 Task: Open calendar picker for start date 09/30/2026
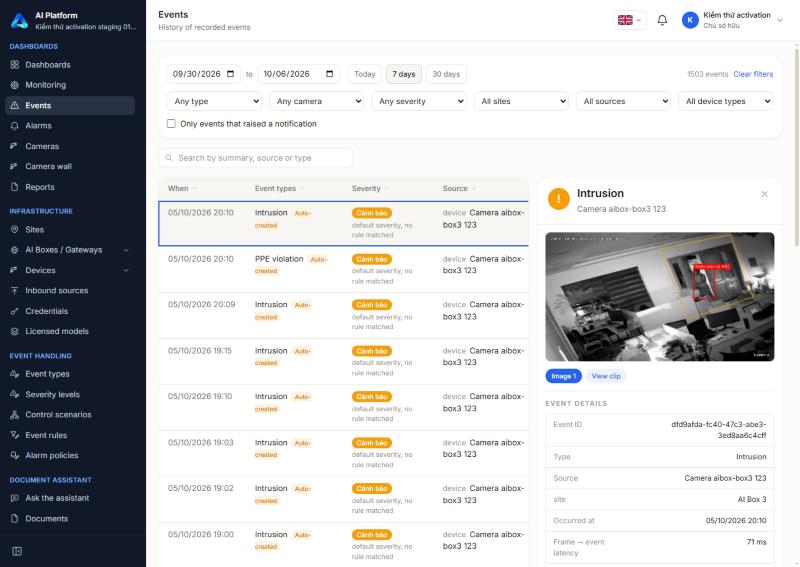(x=231, y=74)
